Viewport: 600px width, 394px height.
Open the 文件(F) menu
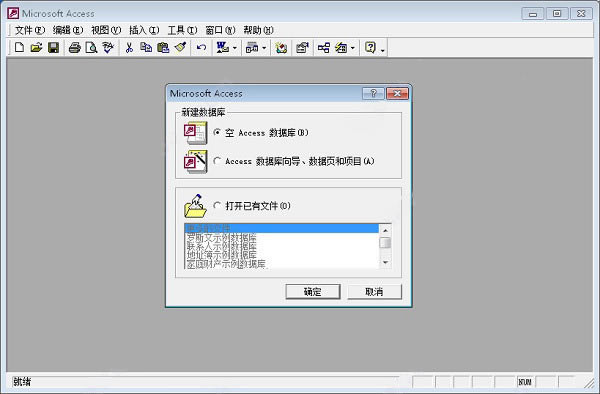pyautogui.click(x=29, y=30)
